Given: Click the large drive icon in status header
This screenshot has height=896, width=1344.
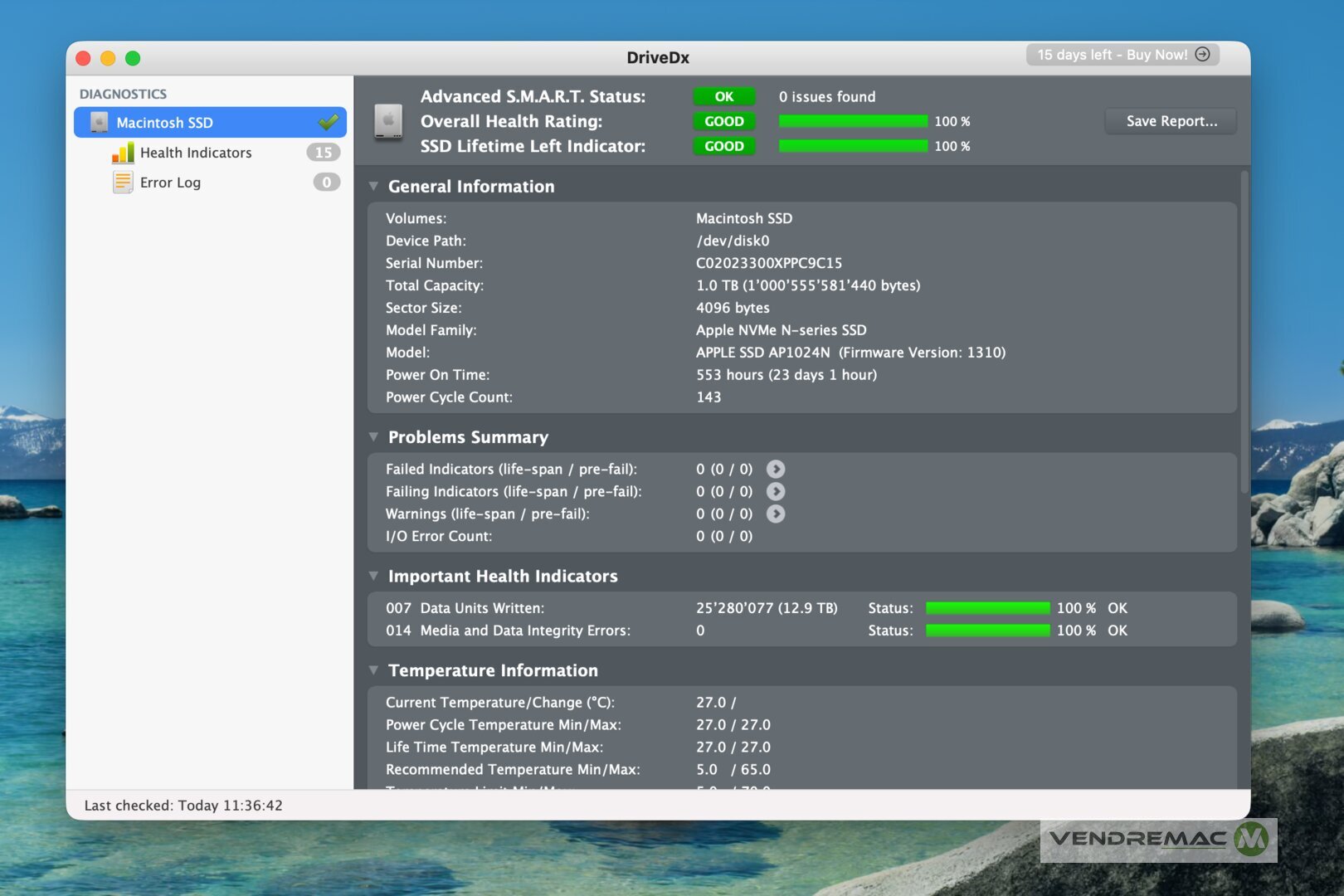Looking at the screenshot, I should 388,121.
